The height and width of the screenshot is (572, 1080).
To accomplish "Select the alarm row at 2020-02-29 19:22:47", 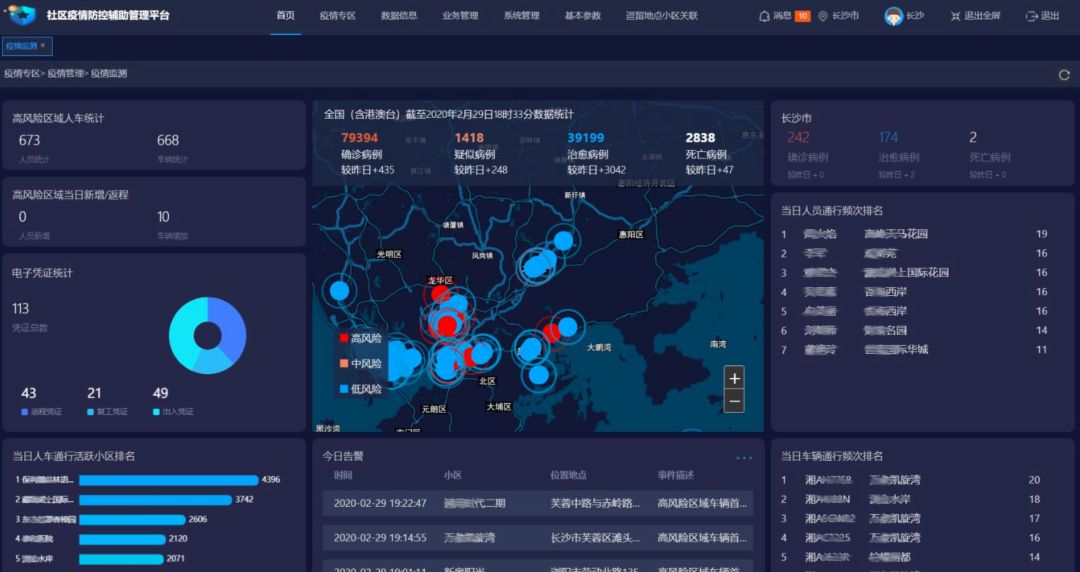I will [537, 504].
